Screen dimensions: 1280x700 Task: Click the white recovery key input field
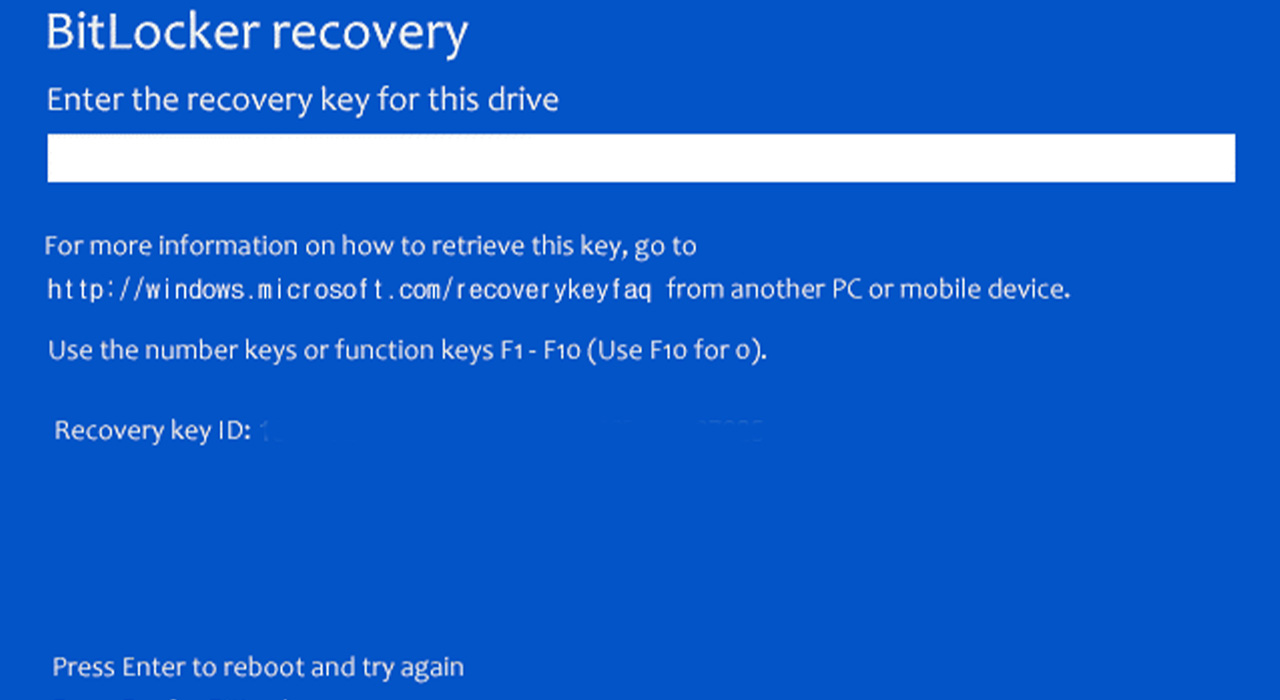[x=640, y=159]
